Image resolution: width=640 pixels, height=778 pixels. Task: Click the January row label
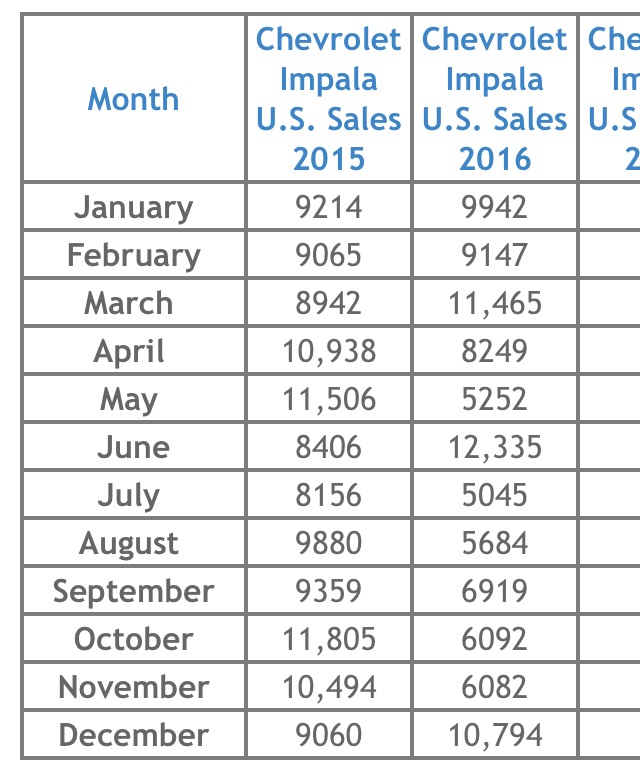pyautogui.click(x=134, y=206)
